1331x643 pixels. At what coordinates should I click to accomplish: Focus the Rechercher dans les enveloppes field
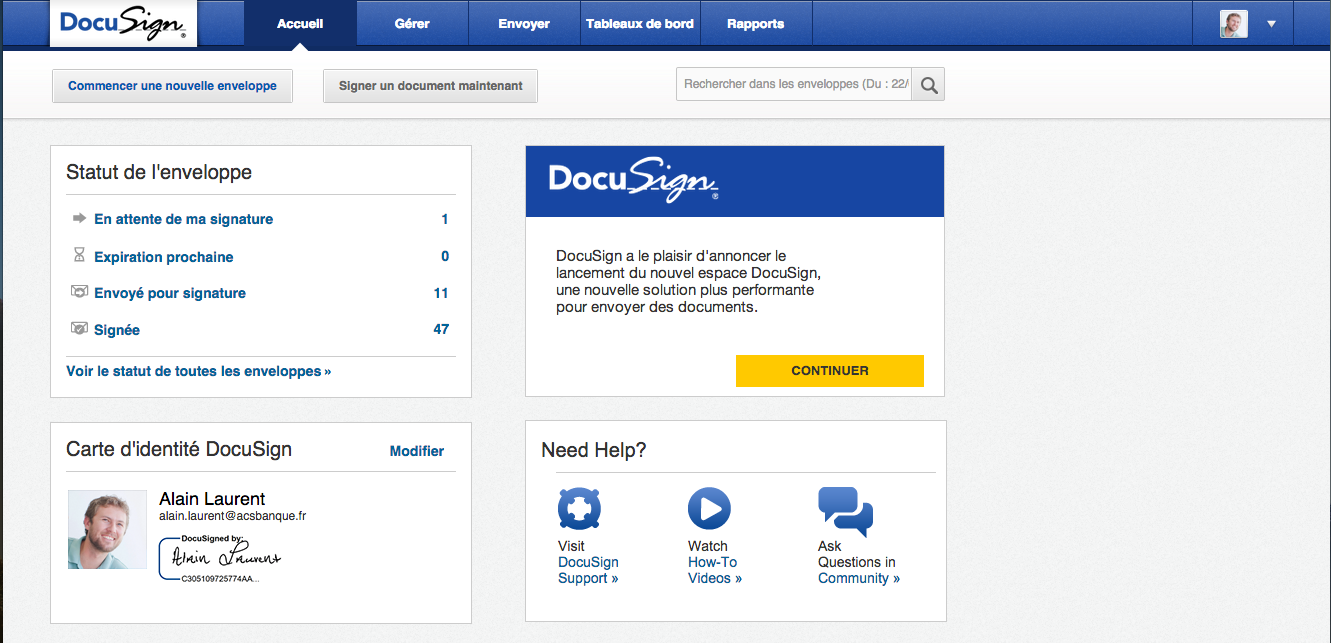795,85
